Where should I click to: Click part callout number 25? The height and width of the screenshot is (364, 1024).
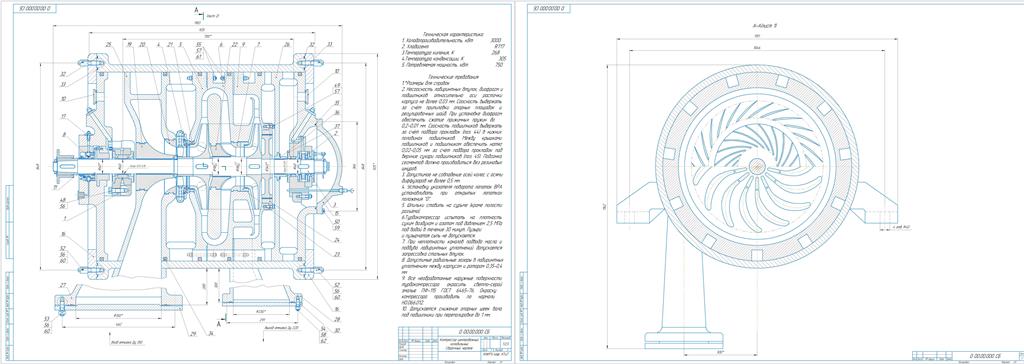click(108, 44)
